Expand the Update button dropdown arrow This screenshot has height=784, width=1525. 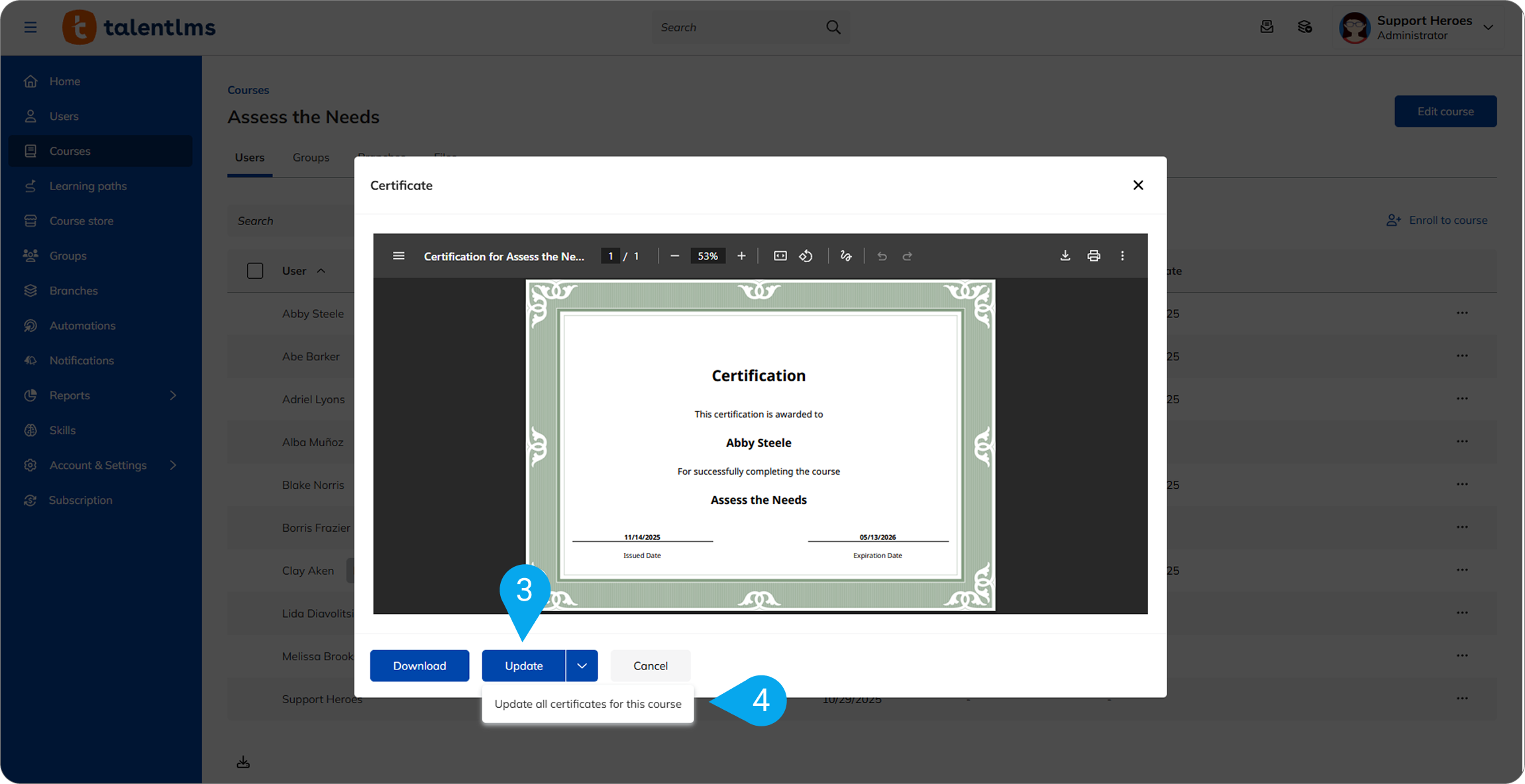582,665
